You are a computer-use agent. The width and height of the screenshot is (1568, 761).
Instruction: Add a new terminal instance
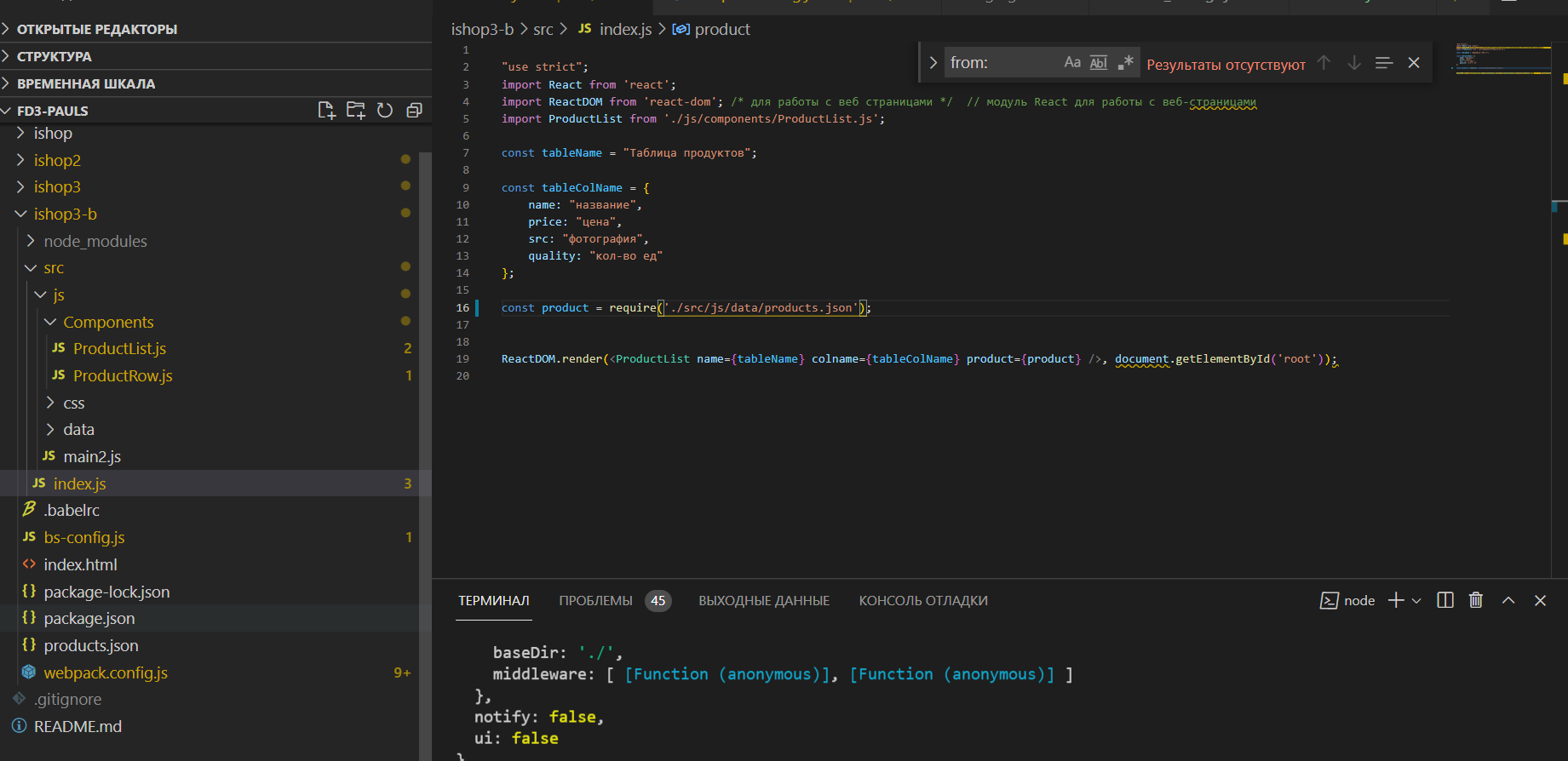(1396, 600)
